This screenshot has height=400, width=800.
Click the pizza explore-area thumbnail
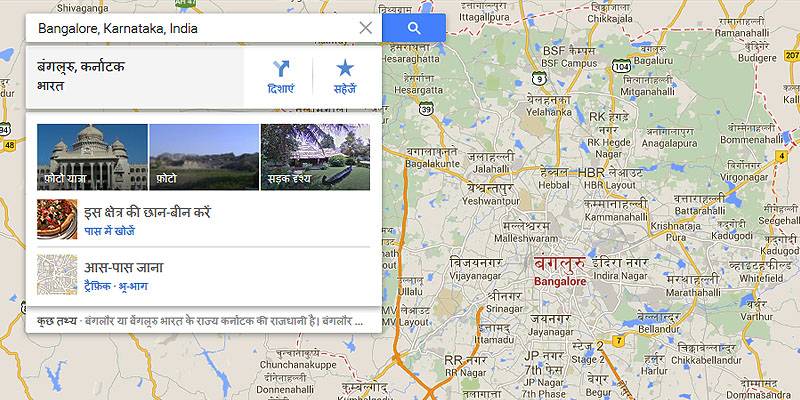[57, 219]
